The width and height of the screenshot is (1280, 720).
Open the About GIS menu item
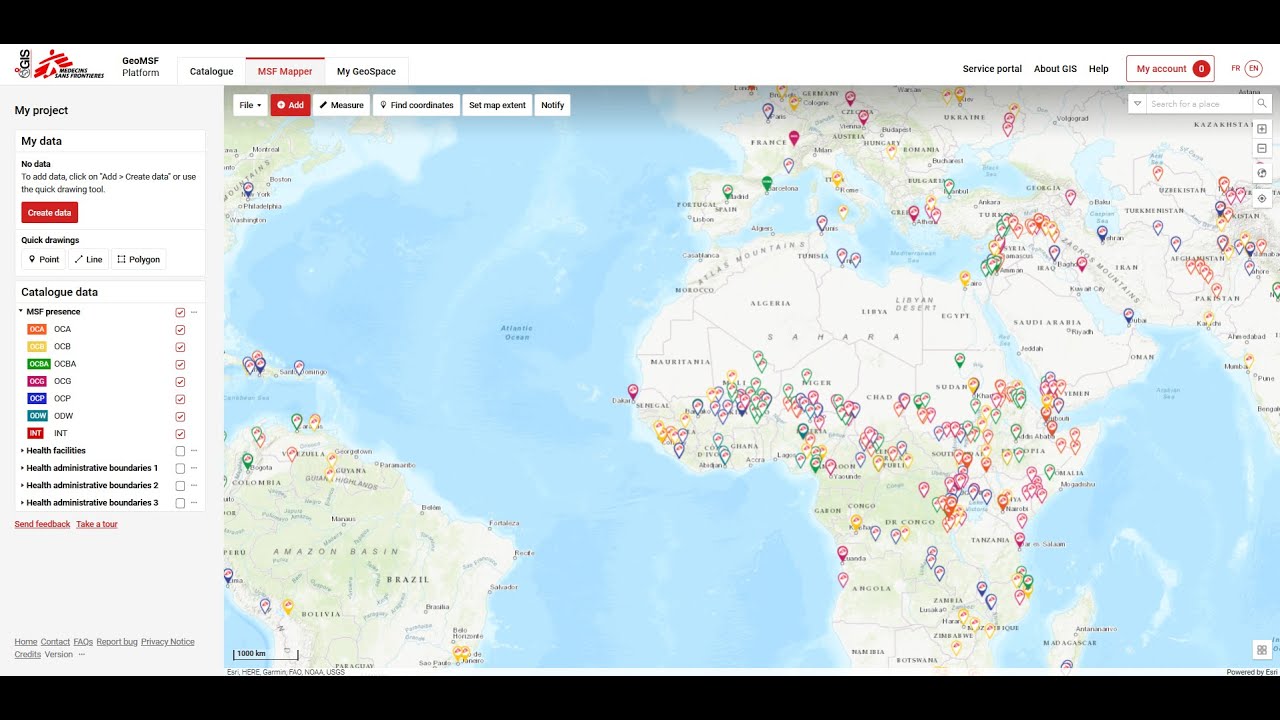pos(1055,69)
